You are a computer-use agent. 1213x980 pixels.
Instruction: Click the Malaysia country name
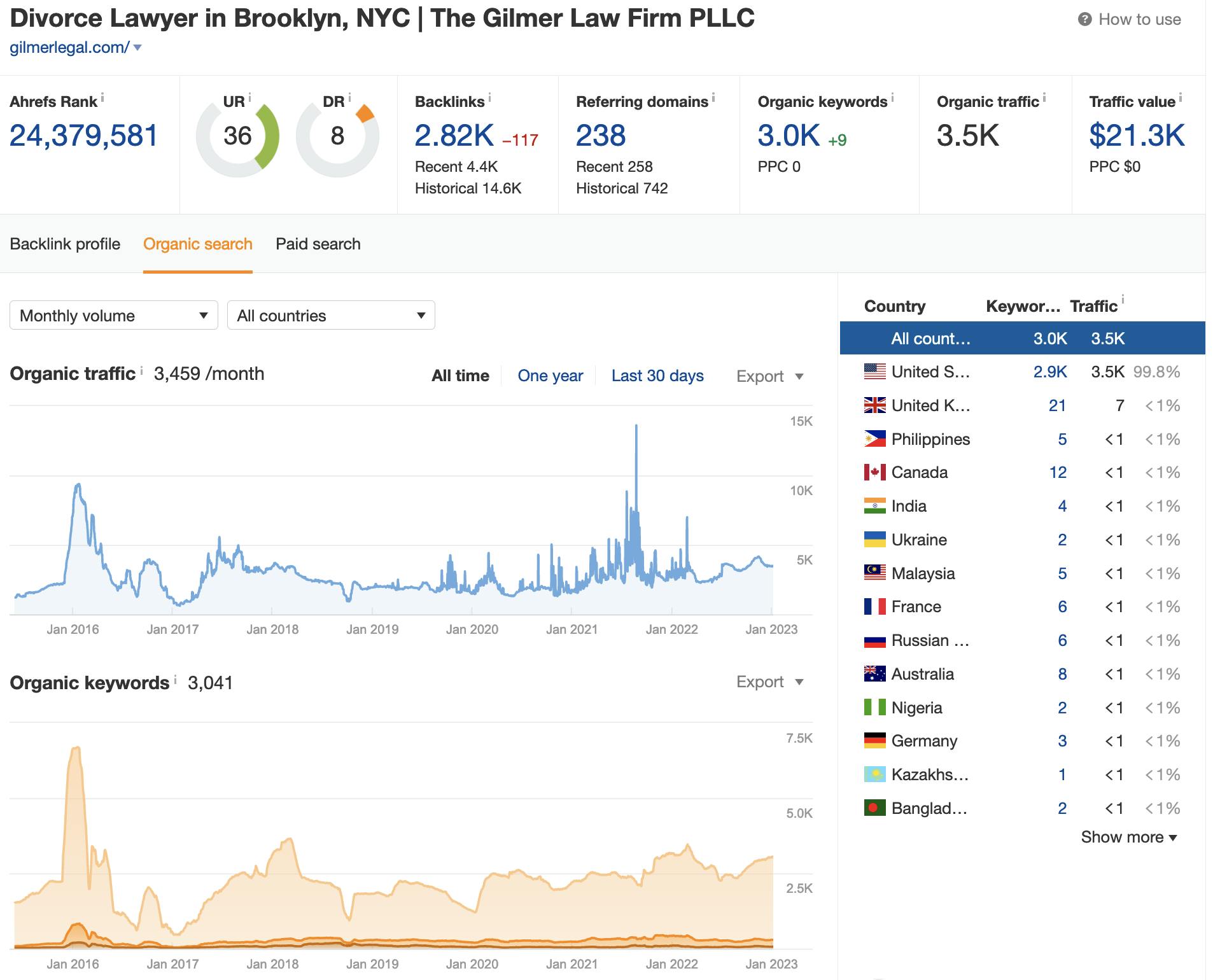(x=923, y=573)
